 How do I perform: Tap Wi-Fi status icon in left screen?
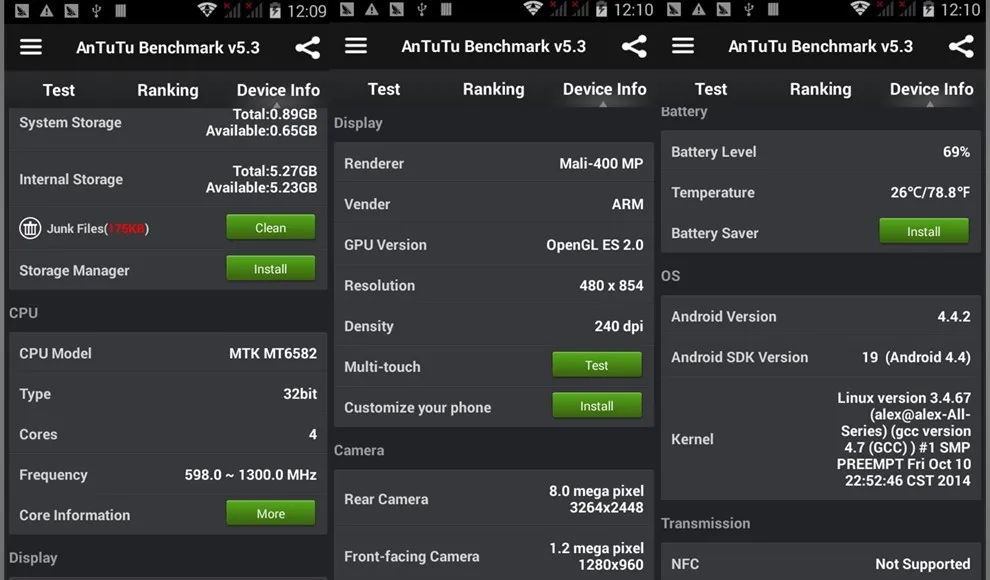(x=206, y=10)
